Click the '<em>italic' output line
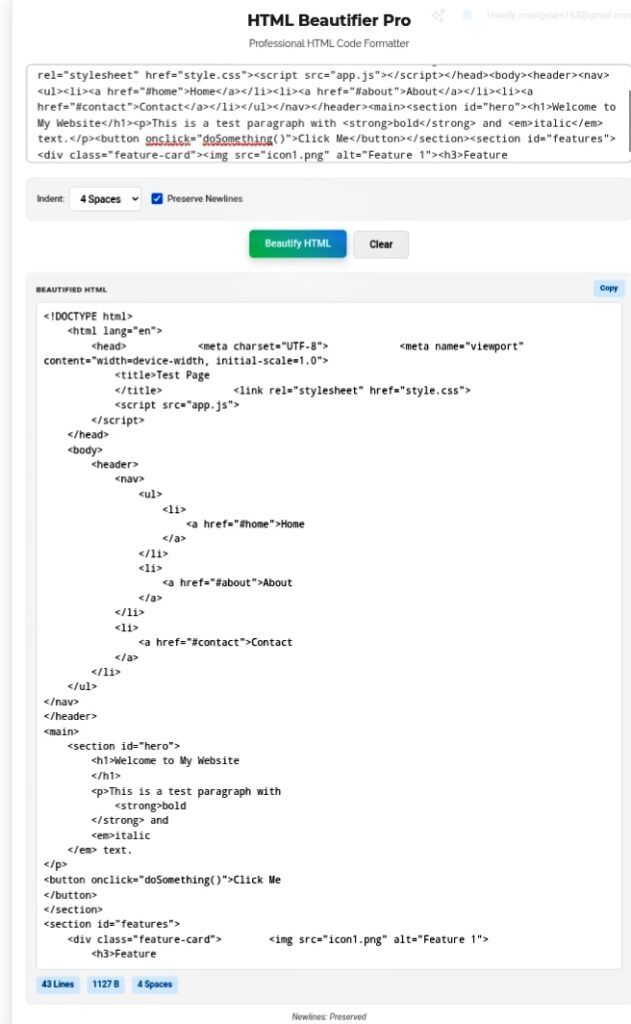The image size is (631, 1024). tap(121, 835)
